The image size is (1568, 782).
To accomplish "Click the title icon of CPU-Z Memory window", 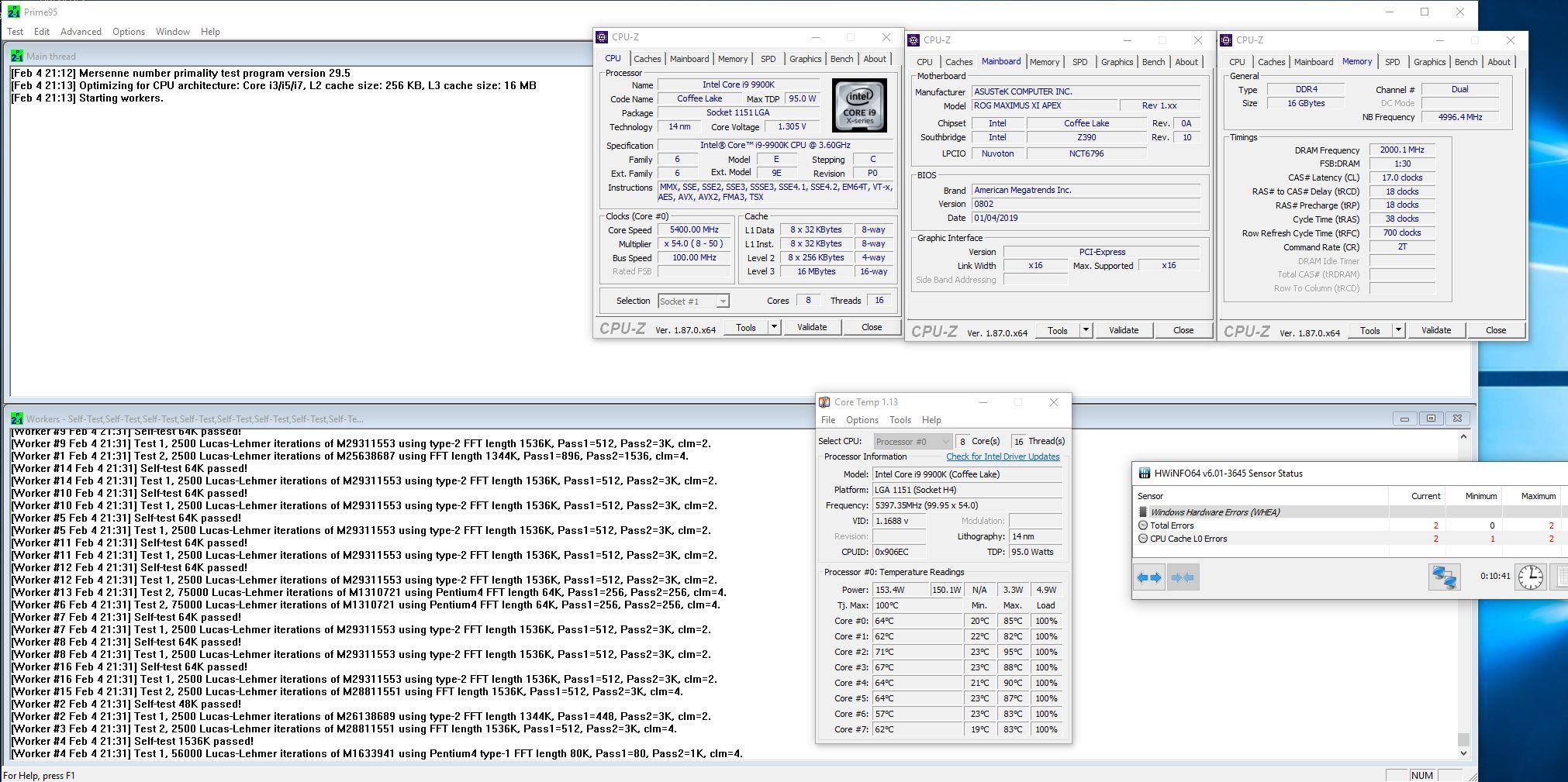I will (x=1227, y=40).
